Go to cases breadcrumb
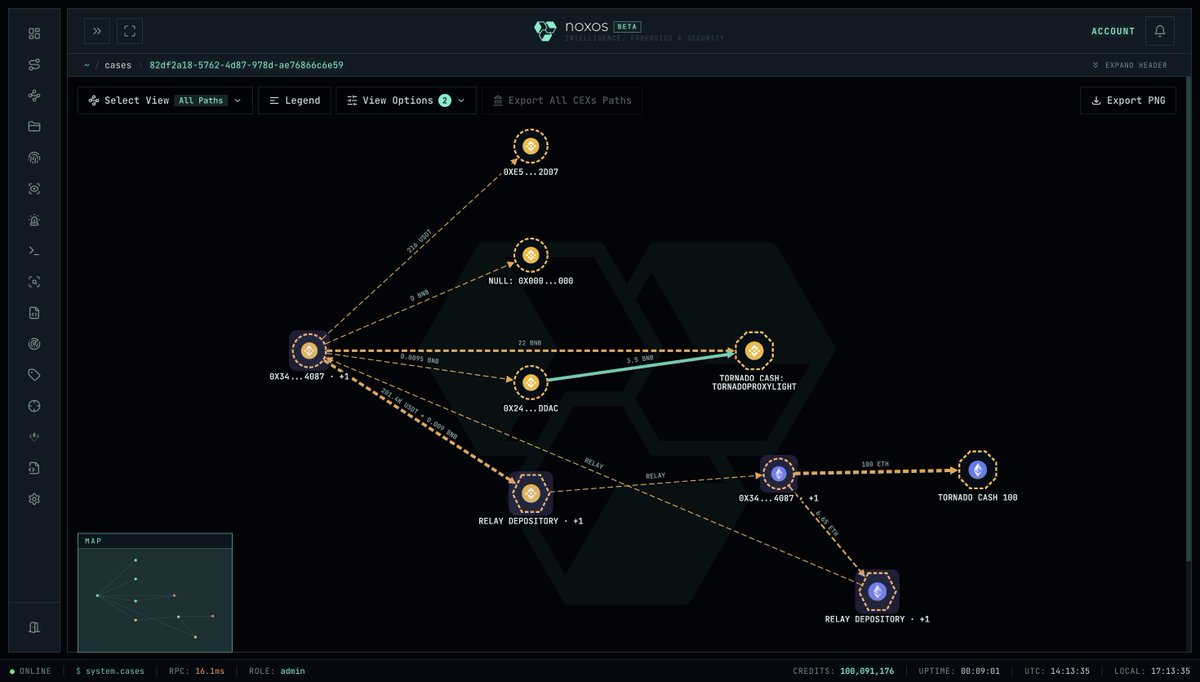This screenshot has height=682, width=1200. pos(118,65)
